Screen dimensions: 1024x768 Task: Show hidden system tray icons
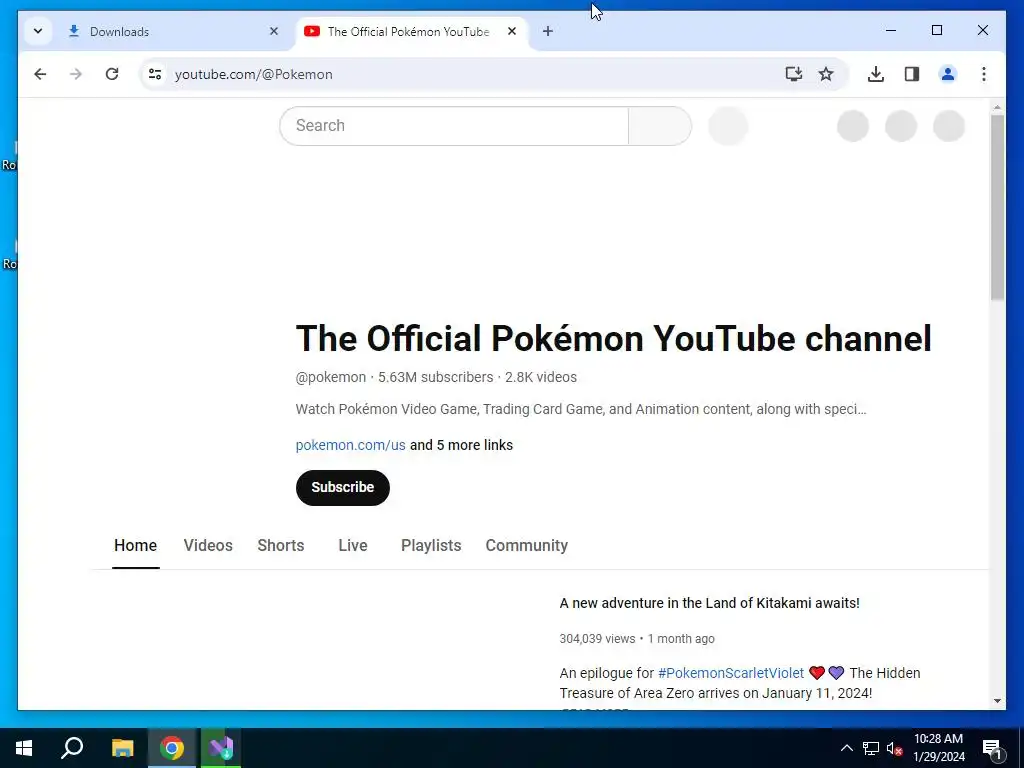846,748
